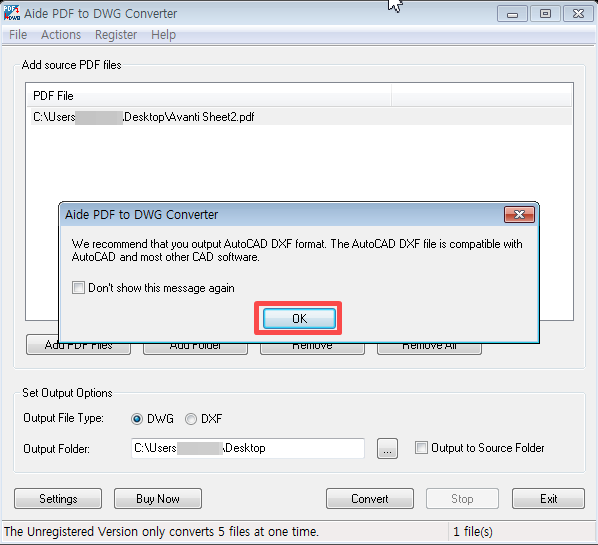Viewport: 598px width, 545px height.
Task: Browse for output folder with ellipsis button
Action: point(387,449)
